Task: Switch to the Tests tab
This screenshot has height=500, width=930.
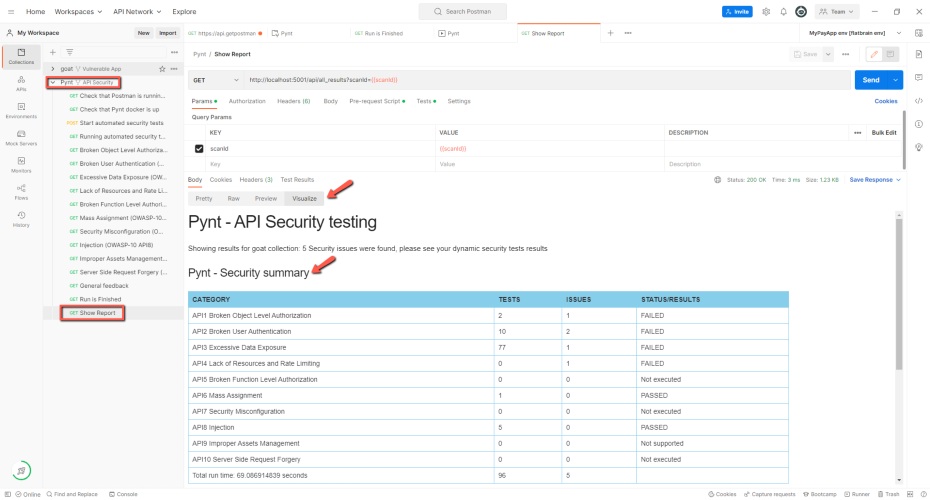Action: (426, 101)
